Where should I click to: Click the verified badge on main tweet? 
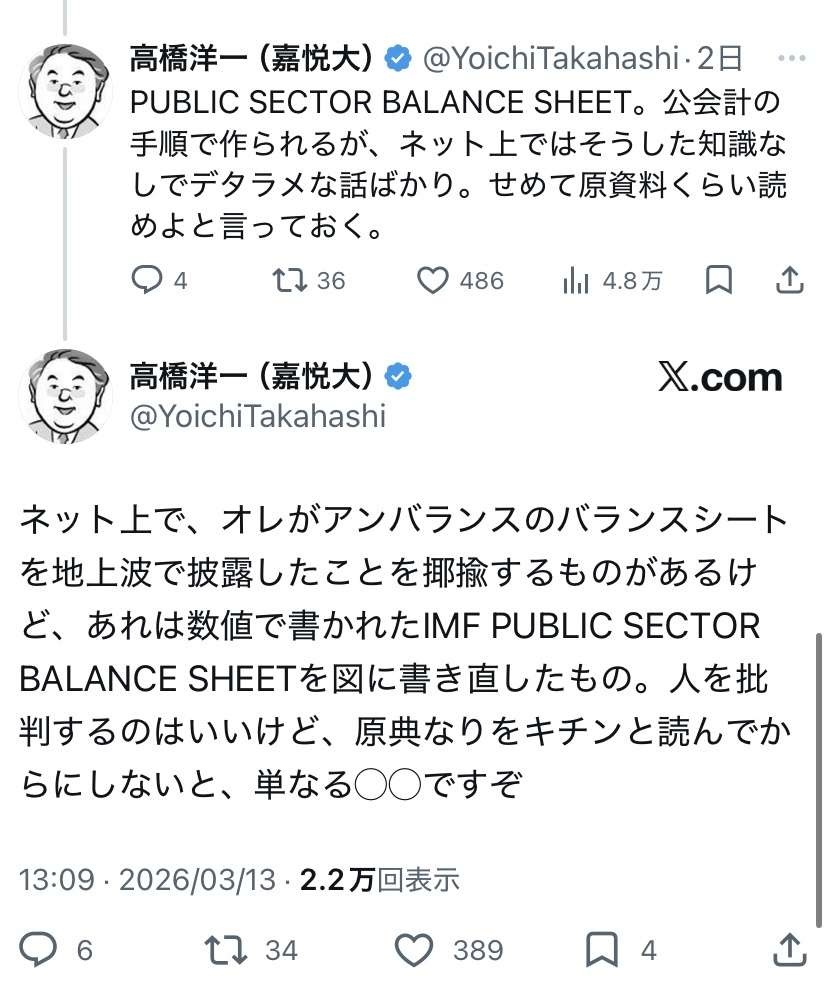398,376
